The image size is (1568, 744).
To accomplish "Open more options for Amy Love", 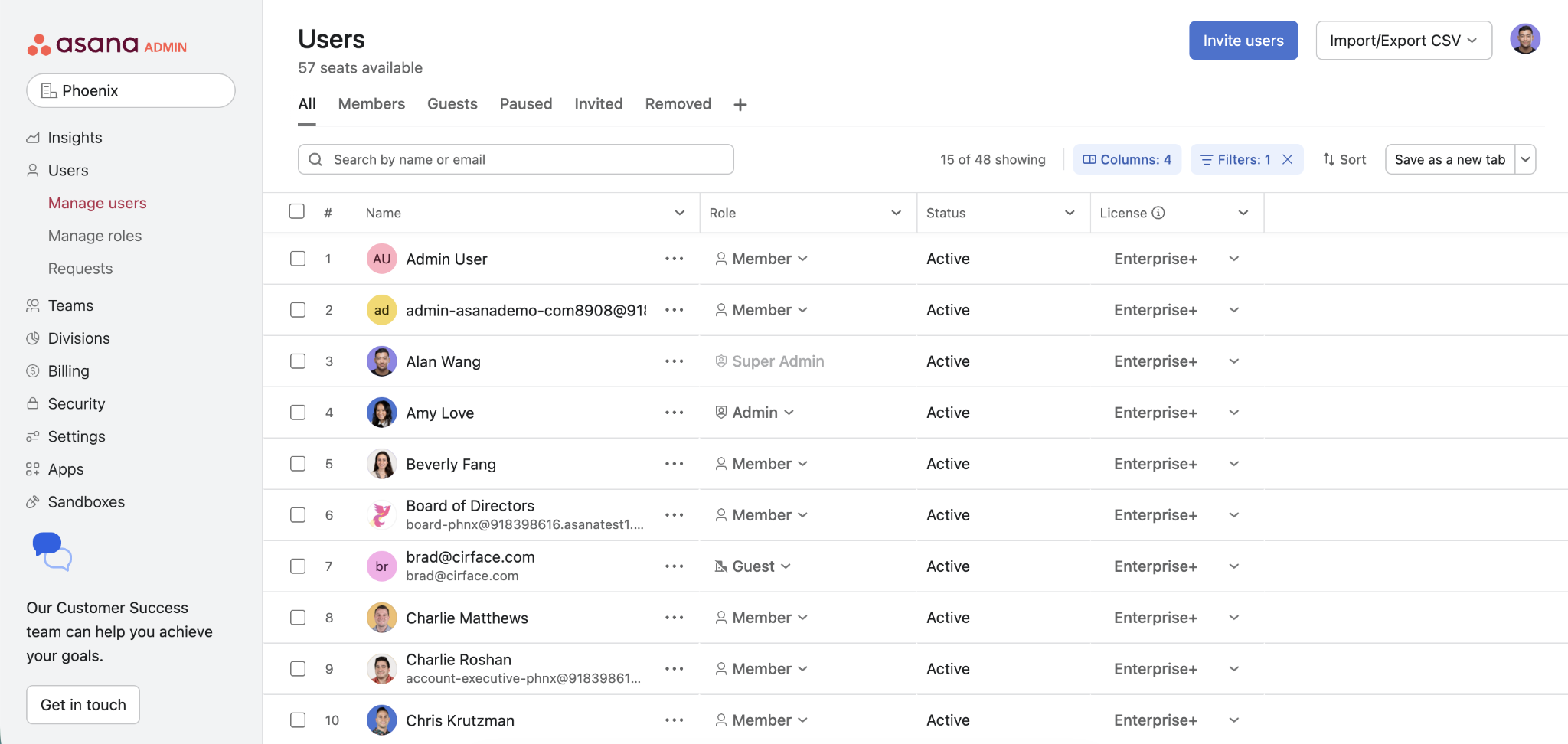I will tap(674, 413).
